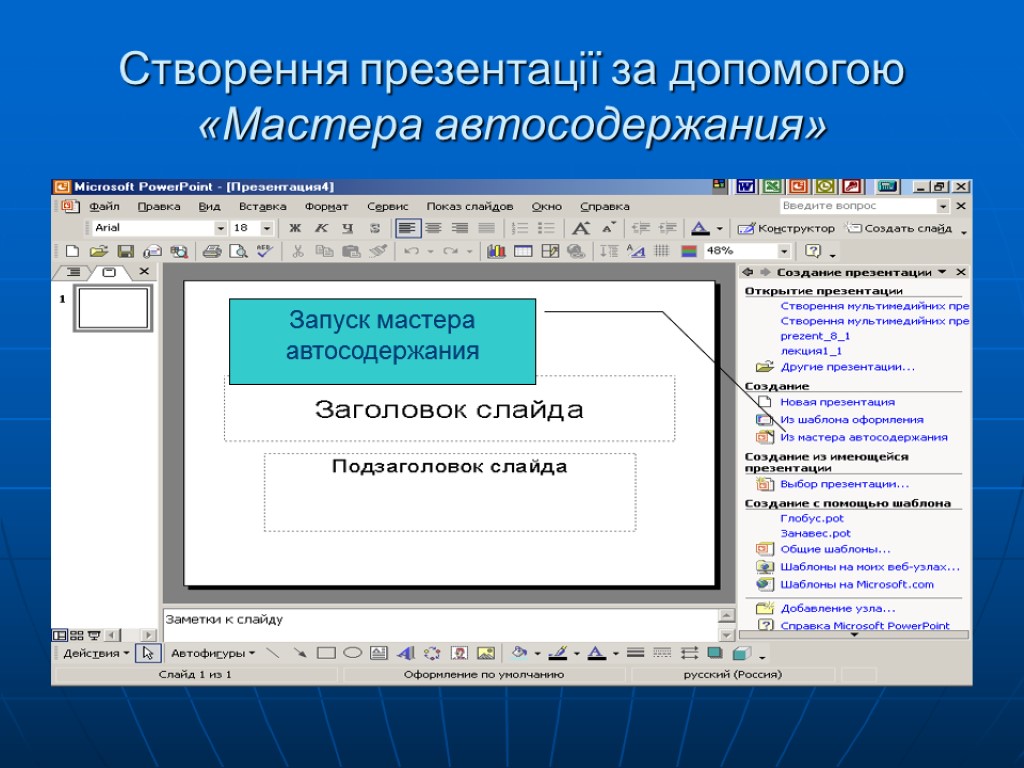This screenshot has height=768, width=1024.
Task: Run the spelling check icon
Action: pos(264,251)
